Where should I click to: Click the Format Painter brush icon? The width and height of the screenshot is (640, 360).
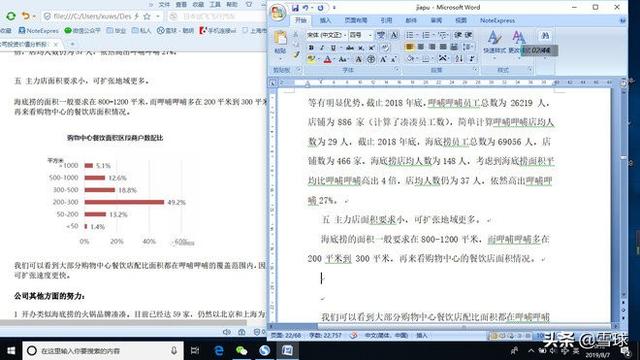pyautogui.click(x=296, y=55)
